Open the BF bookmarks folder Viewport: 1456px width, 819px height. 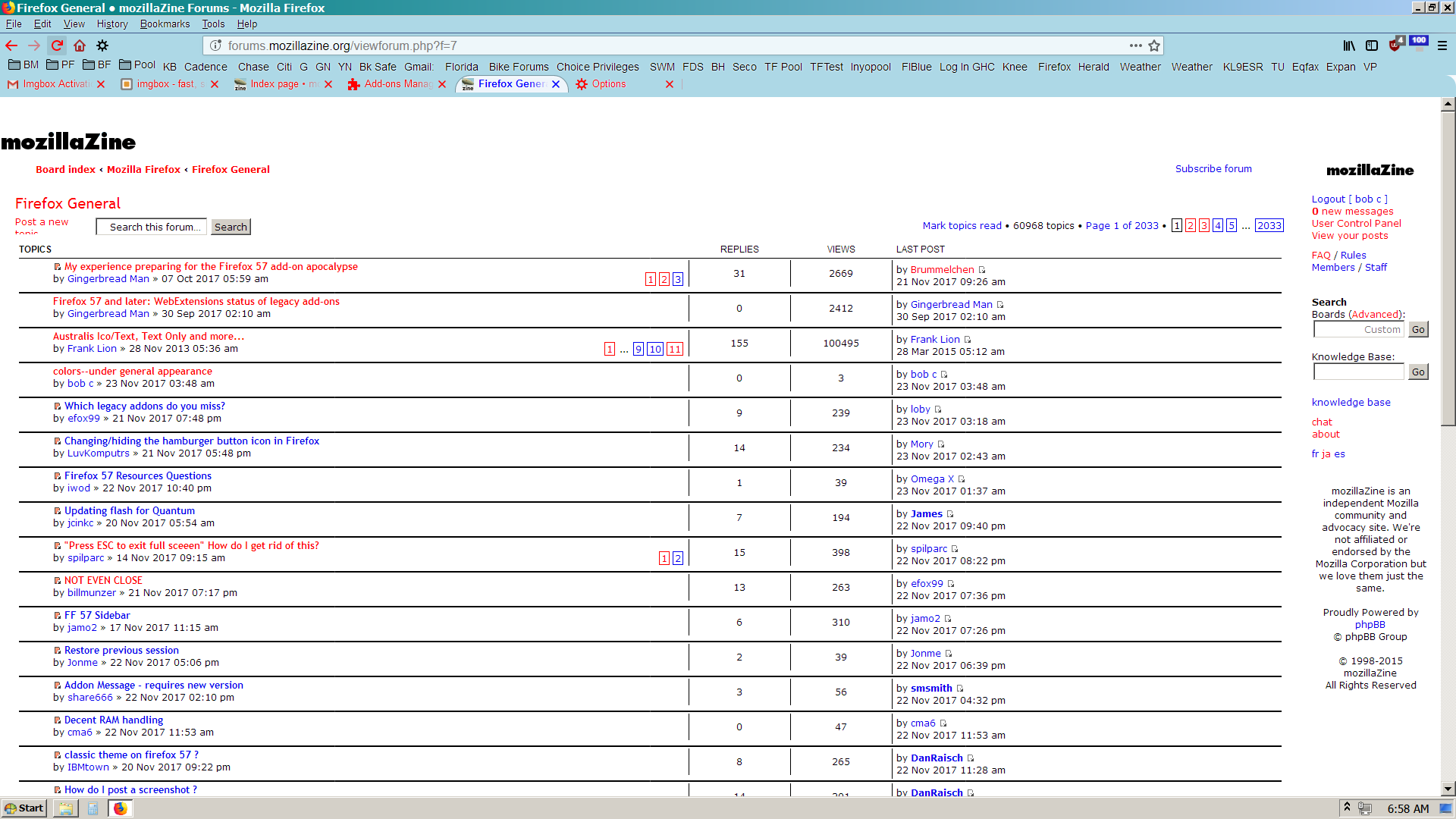[97, 65]
